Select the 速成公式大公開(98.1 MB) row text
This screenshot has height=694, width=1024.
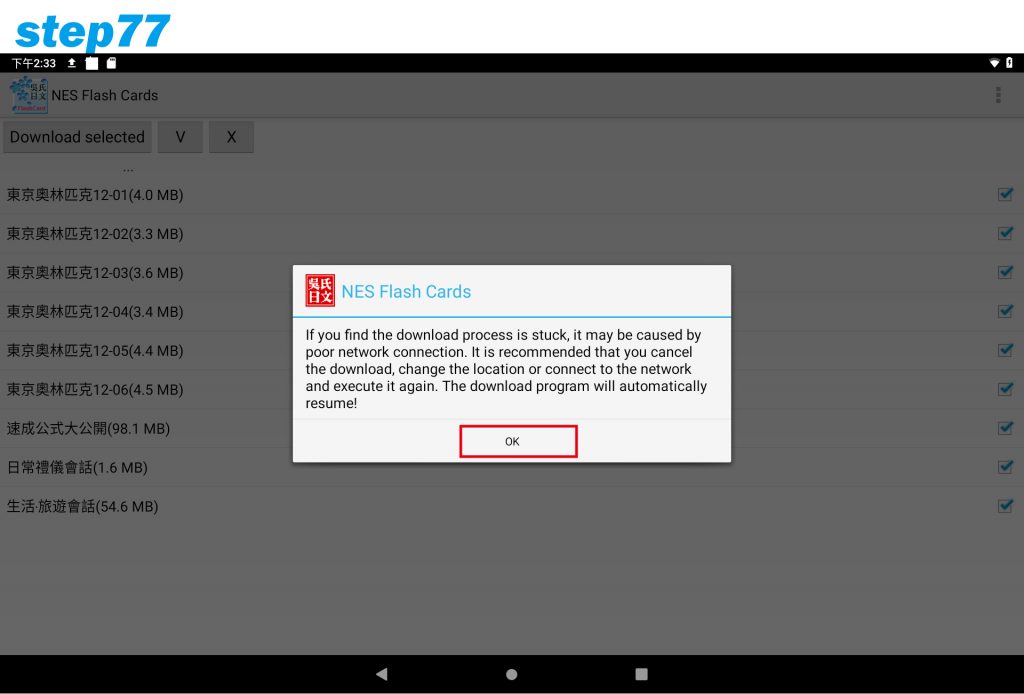pyautogui.click(x=88, y=428)
